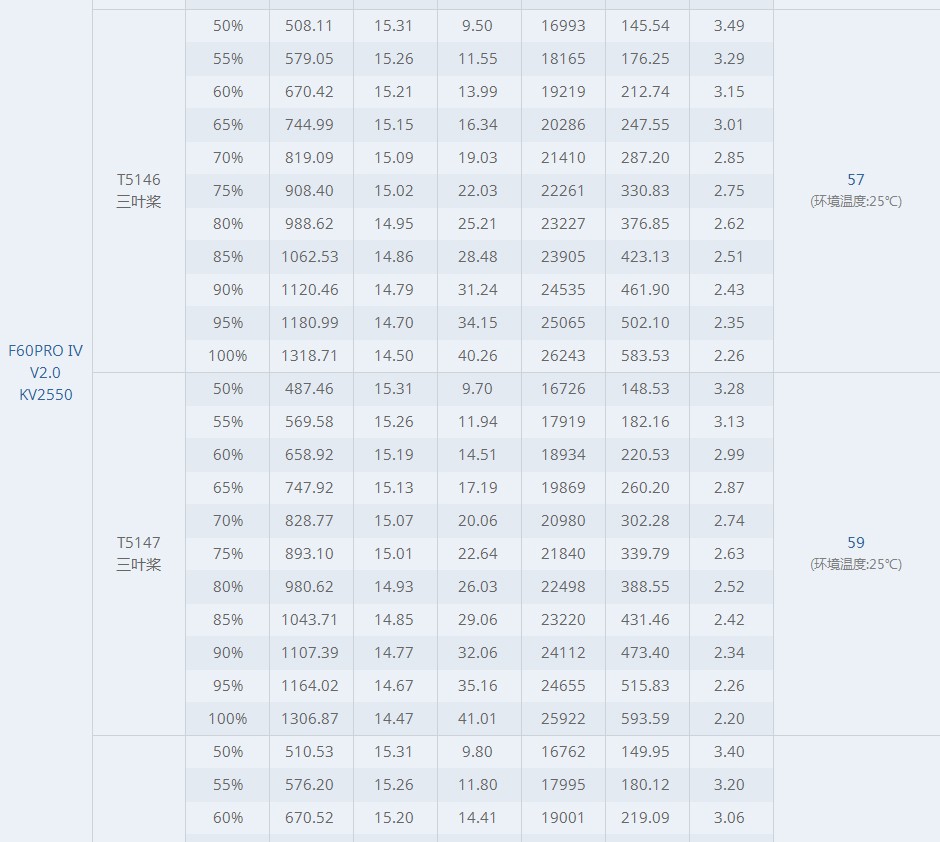940x842 pixels.
Task: Click the 25922 RPM value cell
Action: click(x=563, y=719)
